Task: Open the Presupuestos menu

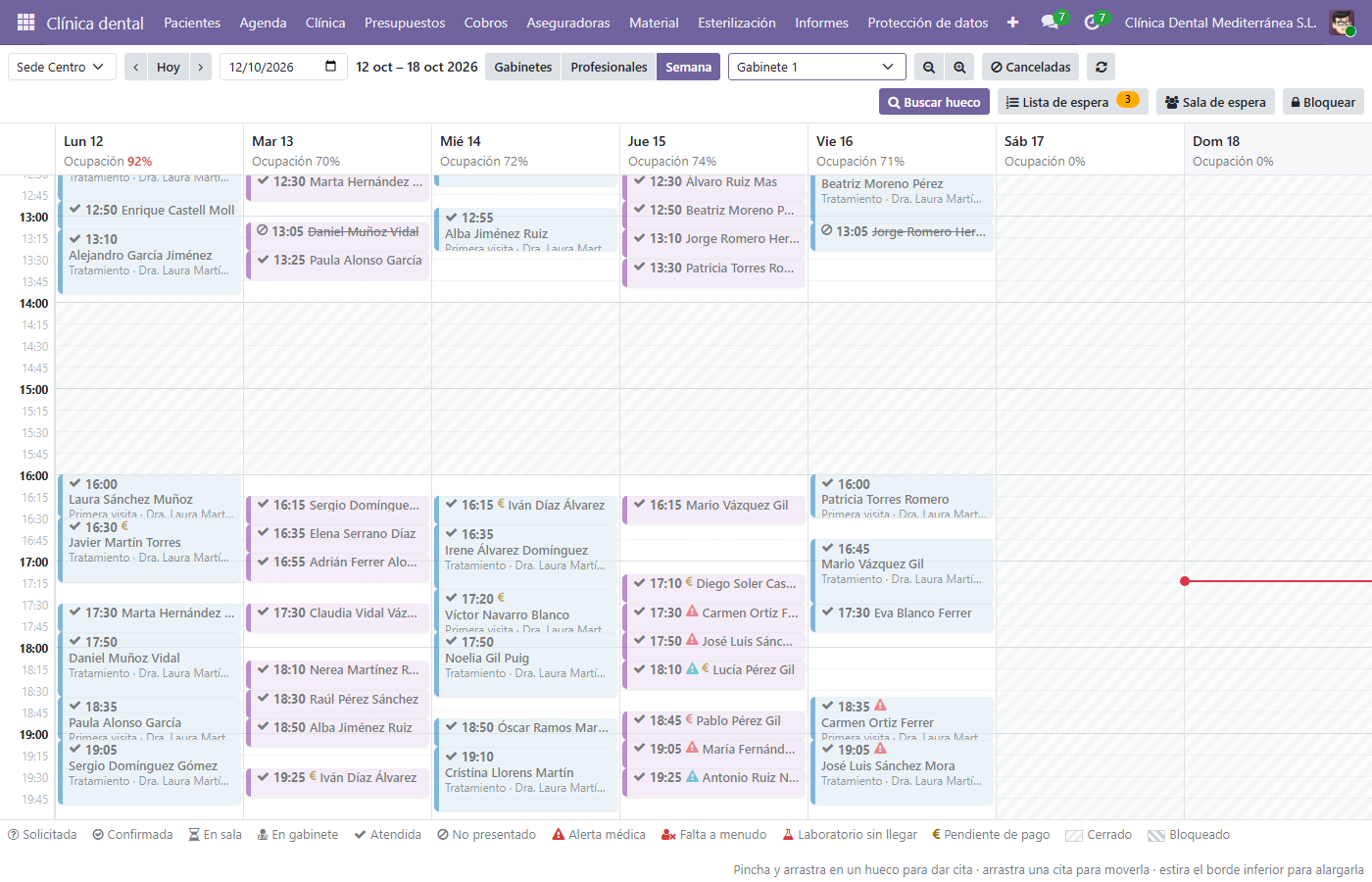Action: [x=405, y=23]
